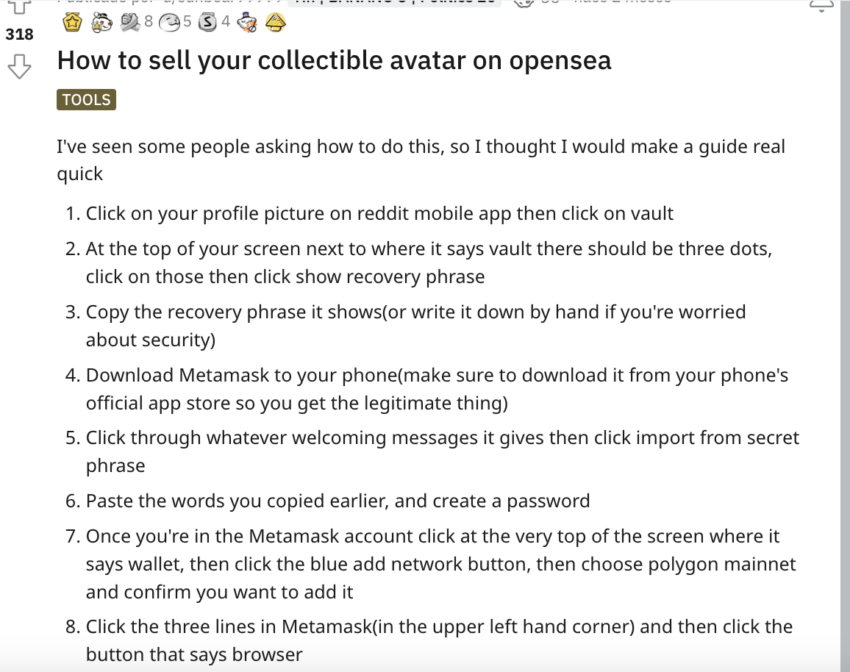The height and width of the screenshot is (672, 850).
Task: Click step 6 about pasting the copied words
Action: click(337, 501)
